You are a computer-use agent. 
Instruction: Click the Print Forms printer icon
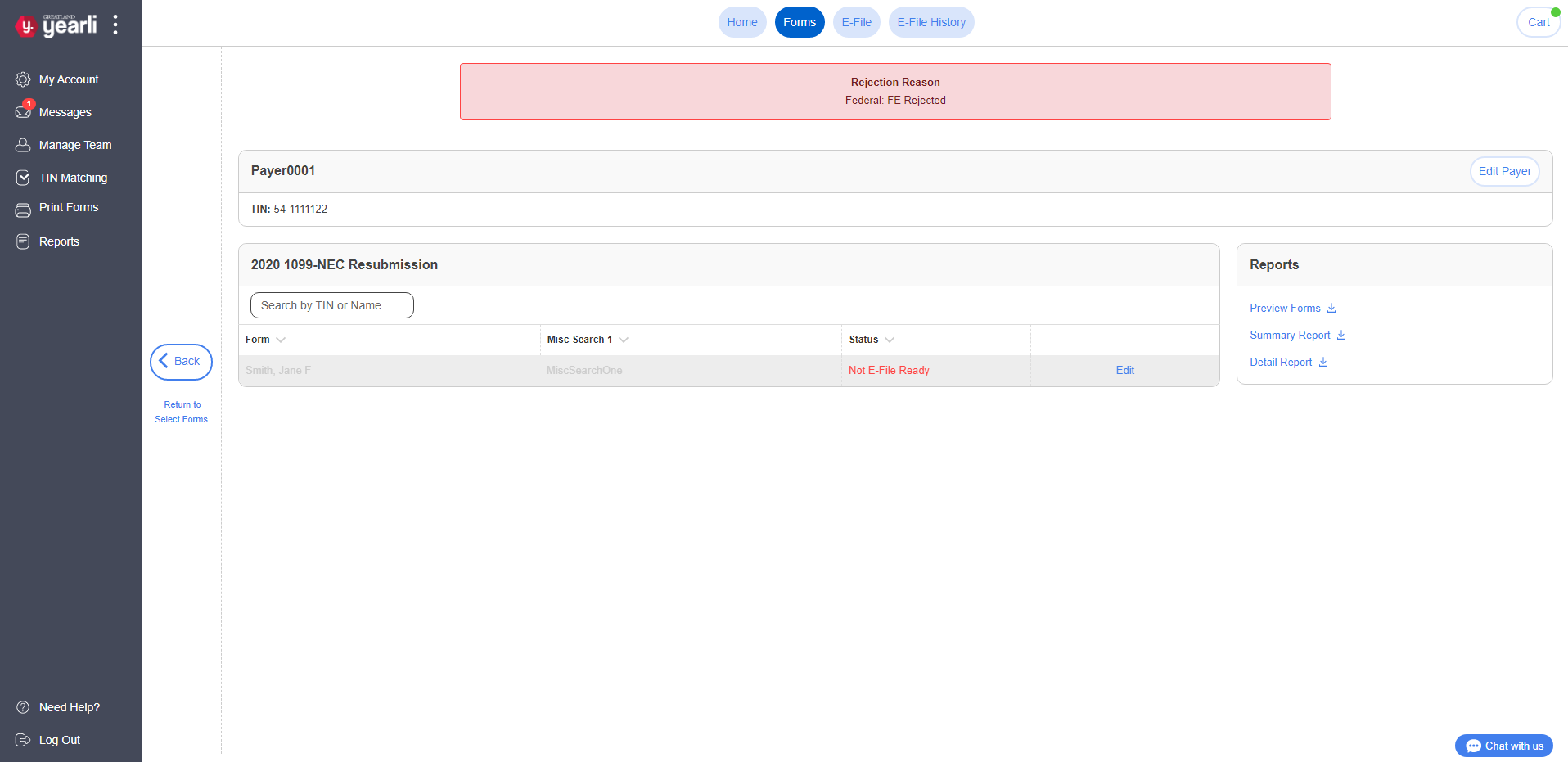(x=23, y=210)
